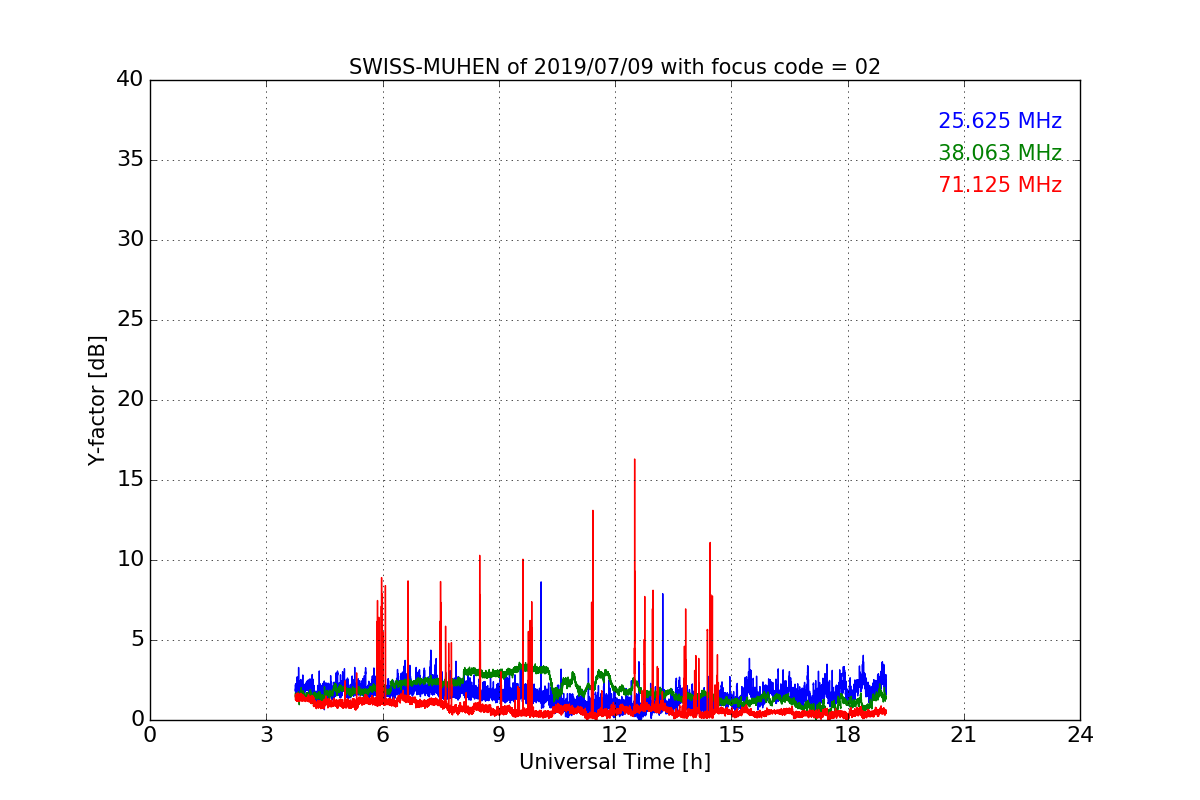Click the x-axis tick label 24
This screenshot has width=1200, height=800.
pos(1080,735)
